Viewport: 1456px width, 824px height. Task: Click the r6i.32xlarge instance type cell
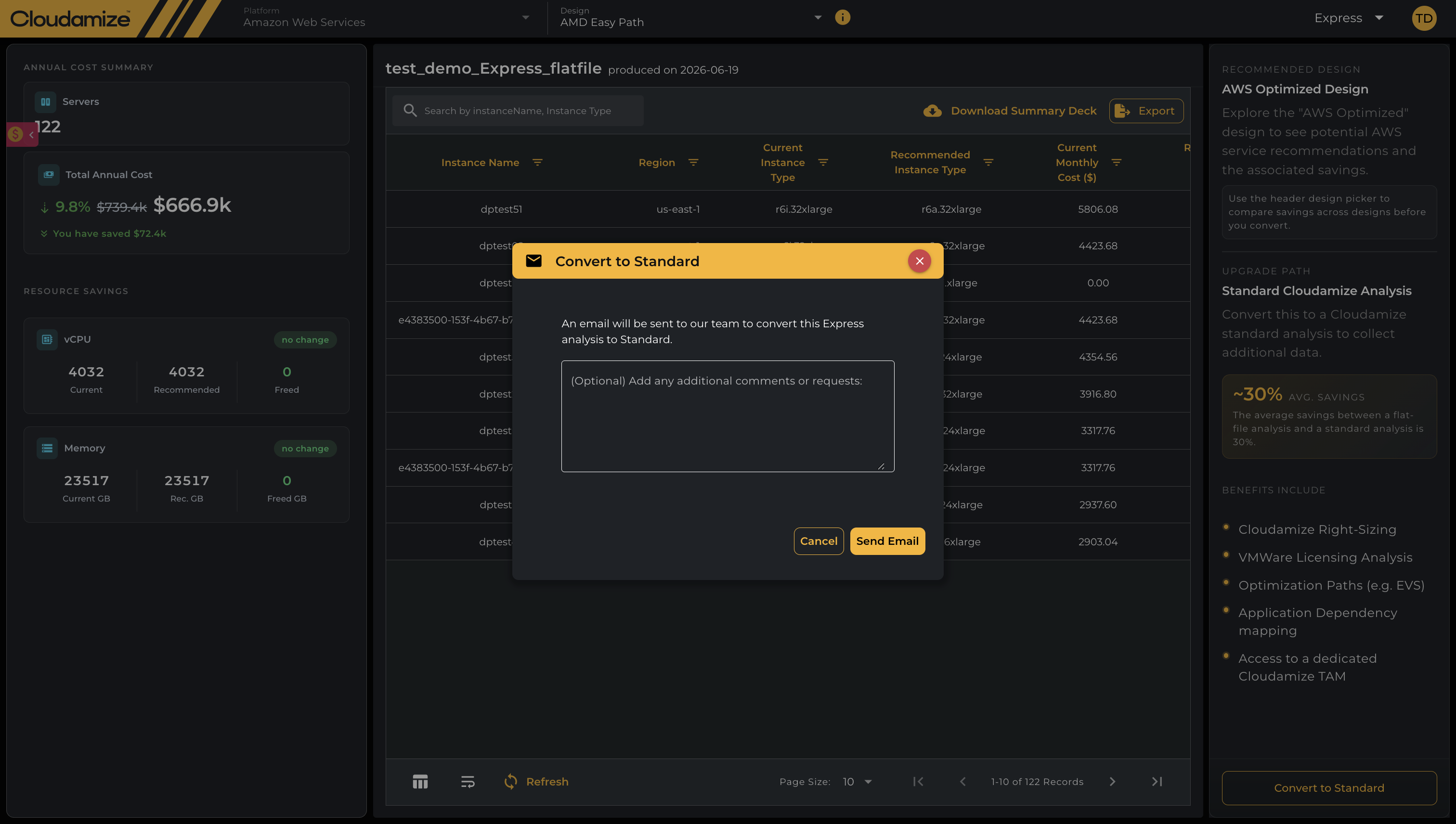[x=804, y=209]
